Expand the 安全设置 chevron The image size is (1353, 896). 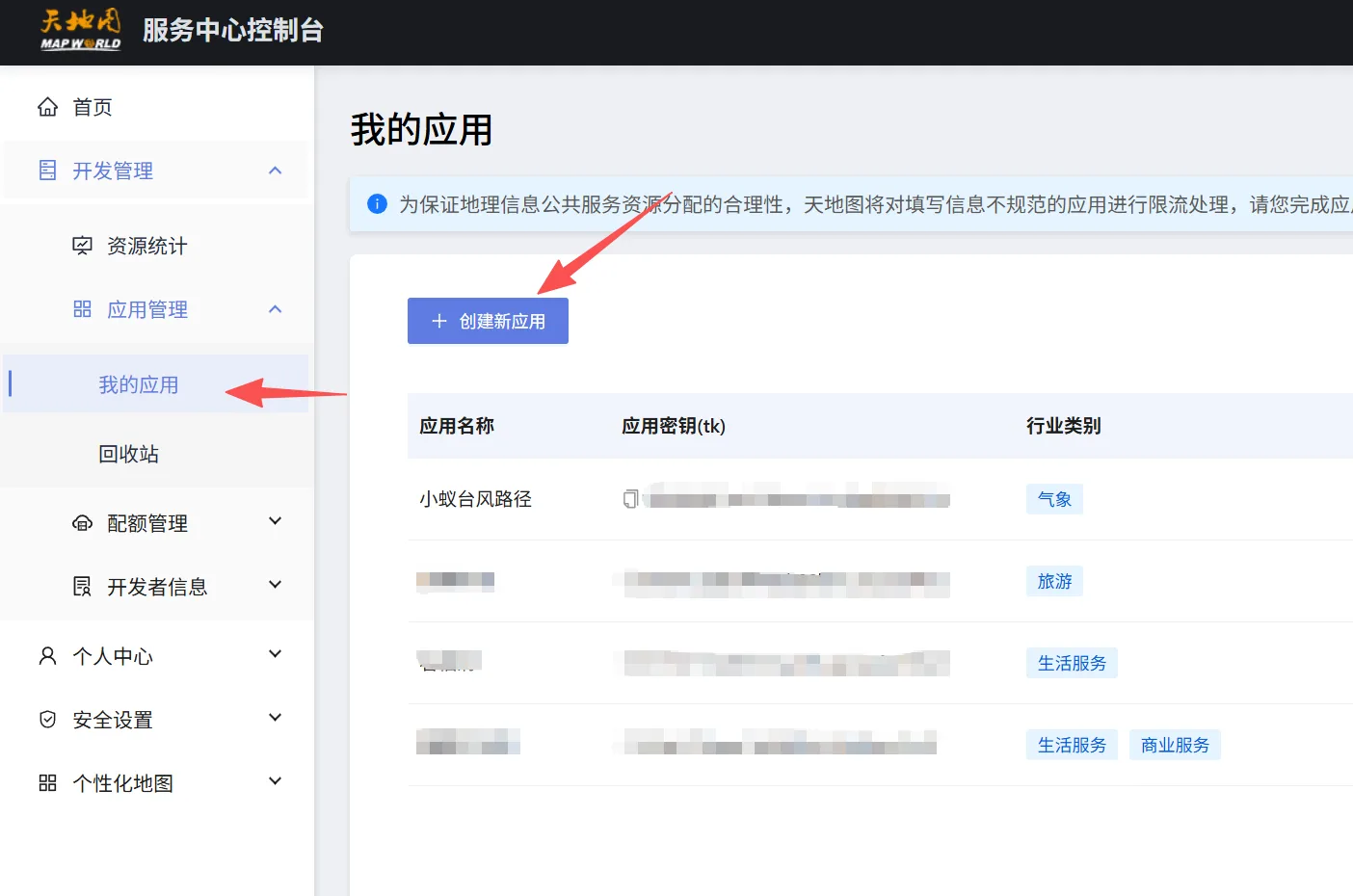[x=276, y=718]
